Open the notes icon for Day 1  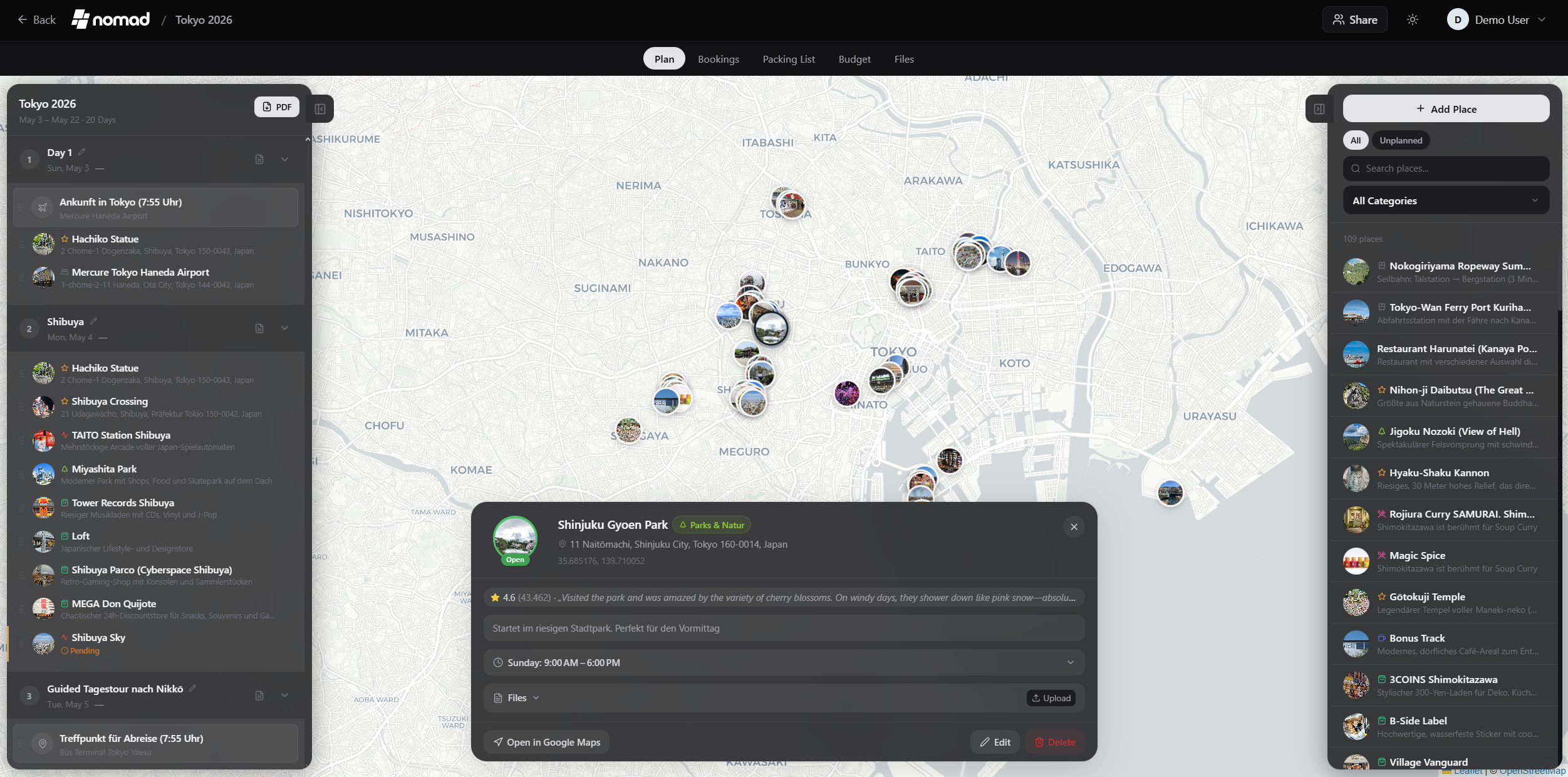259,159
